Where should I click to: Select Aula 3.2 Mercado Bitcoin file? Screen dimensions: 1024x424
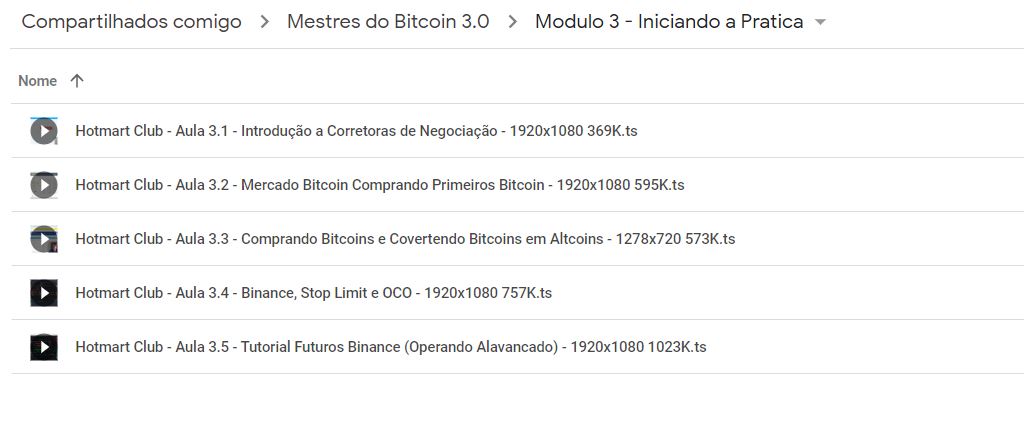pos(379,185)
